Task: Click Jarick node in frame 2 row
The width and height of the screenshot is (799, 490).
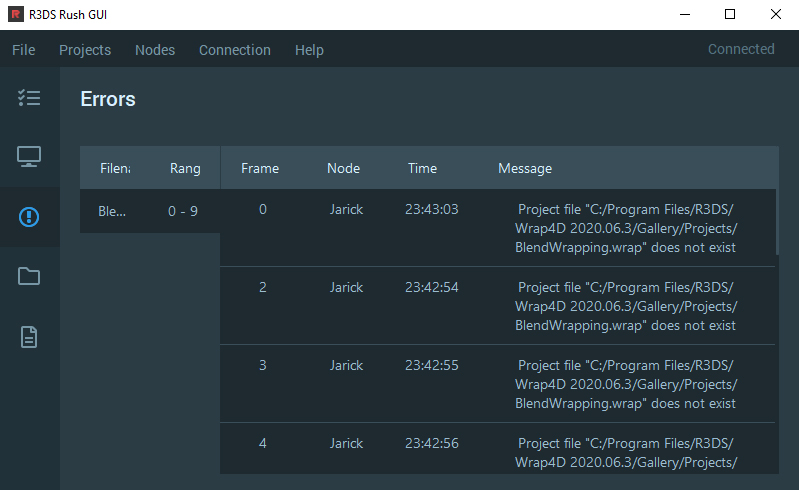Action: point(347,287)
